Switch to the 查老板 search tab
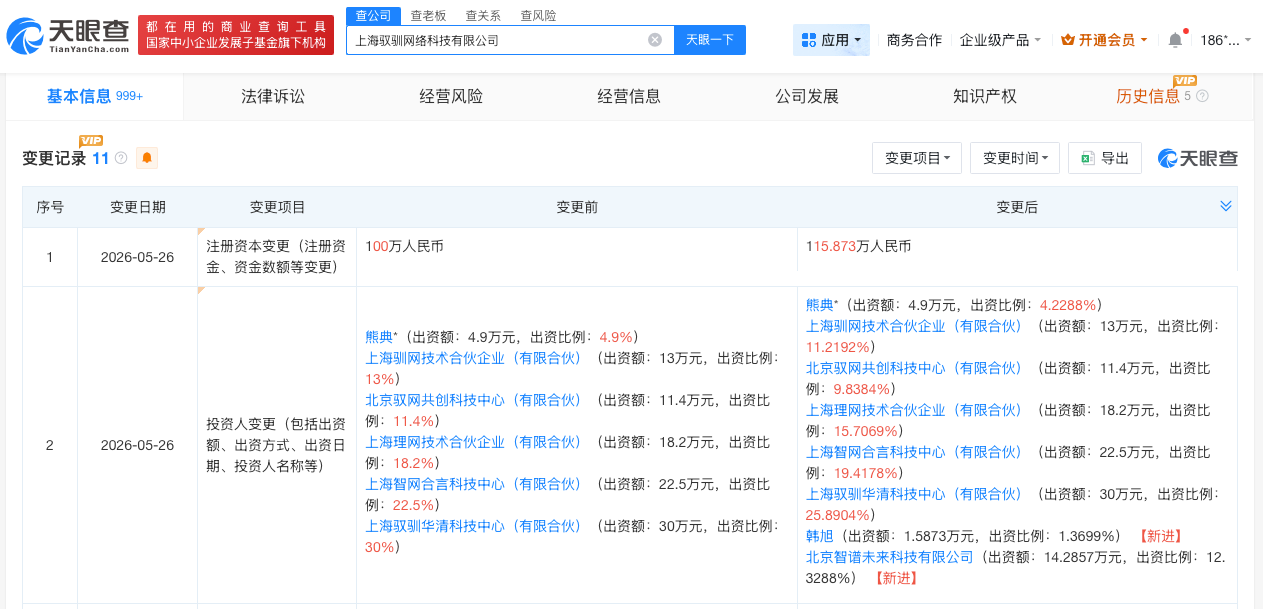Image resolution: width=1263 pixels, height=609 pixels. pyautogui.click(x=428, y=15)
